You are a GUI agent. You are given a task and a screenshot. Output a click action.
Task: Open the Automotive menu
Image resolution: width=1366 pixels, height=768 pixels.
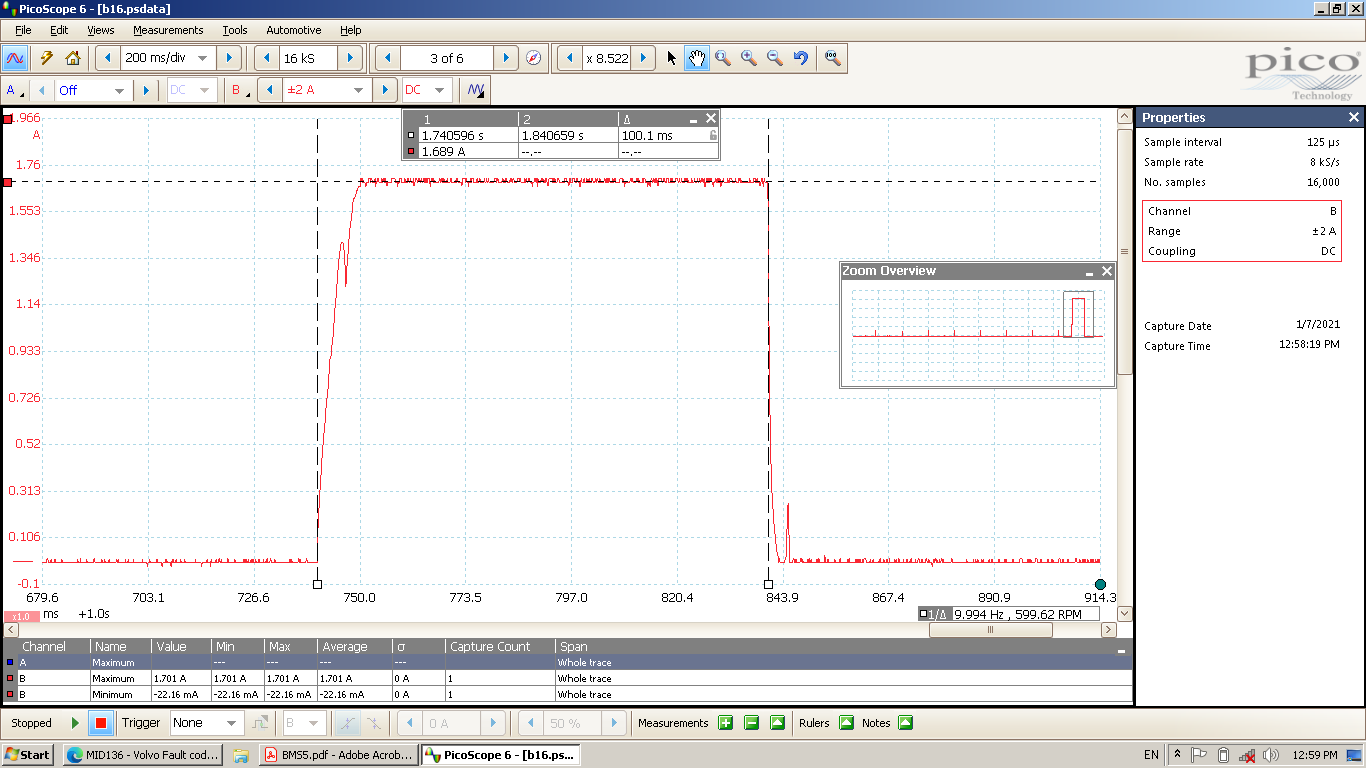(294, 30)
